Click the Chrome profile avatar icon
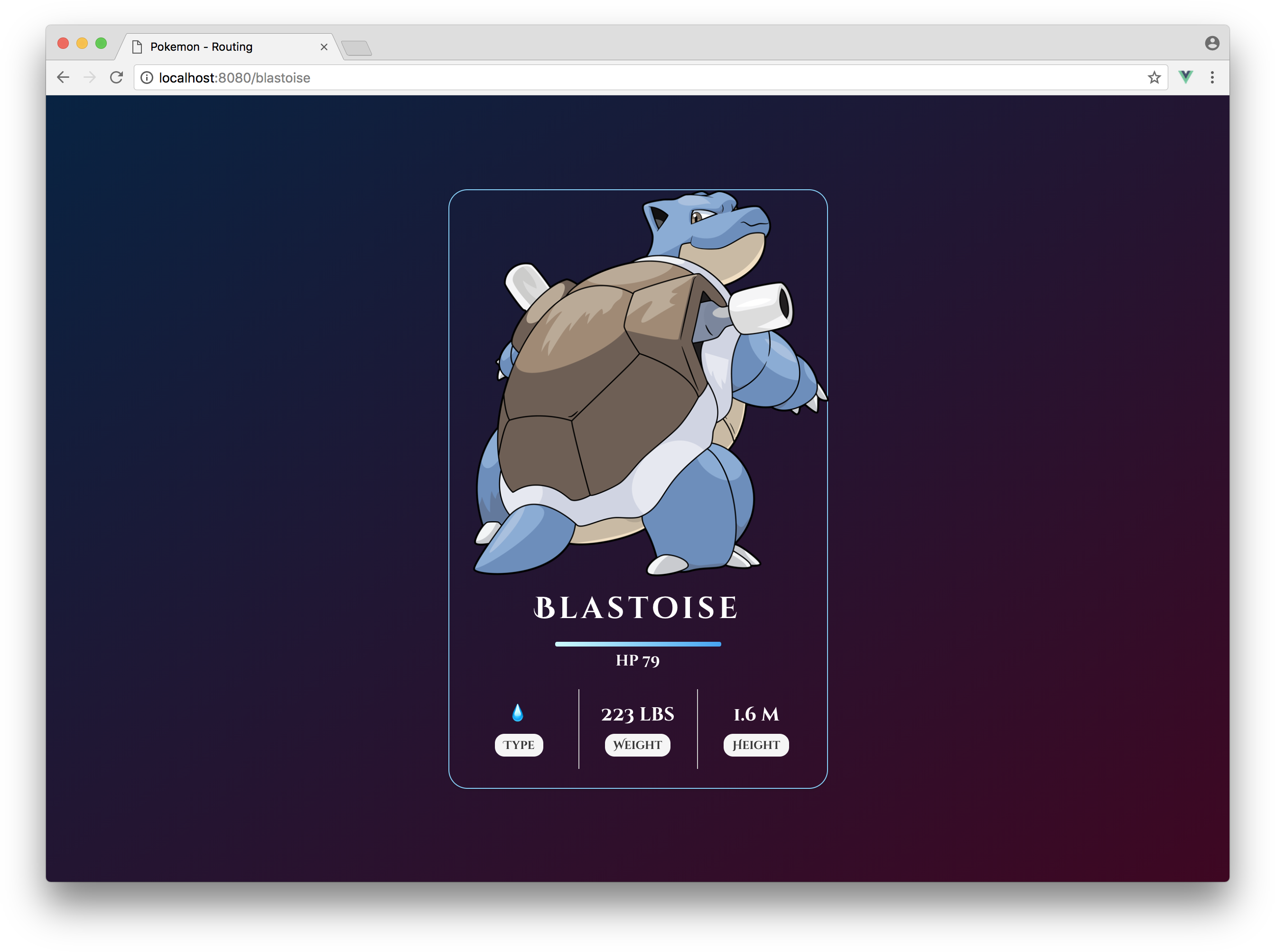The image size is (1275, 952). click(x=1212, y=43)
